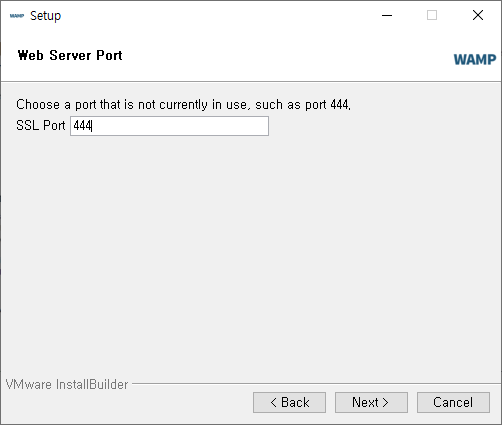Screen dimensions: 502x425
Task: Click the 'VMware InstallBuilder' text
Action: 67,385
